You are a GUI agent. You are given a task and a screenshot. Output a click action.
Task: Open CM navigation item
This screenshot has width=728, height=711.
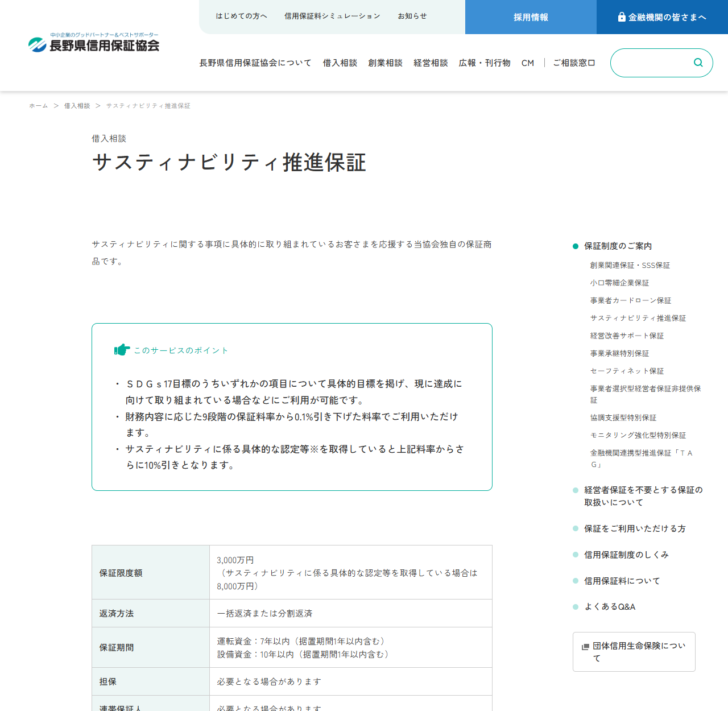coord(527,63)
